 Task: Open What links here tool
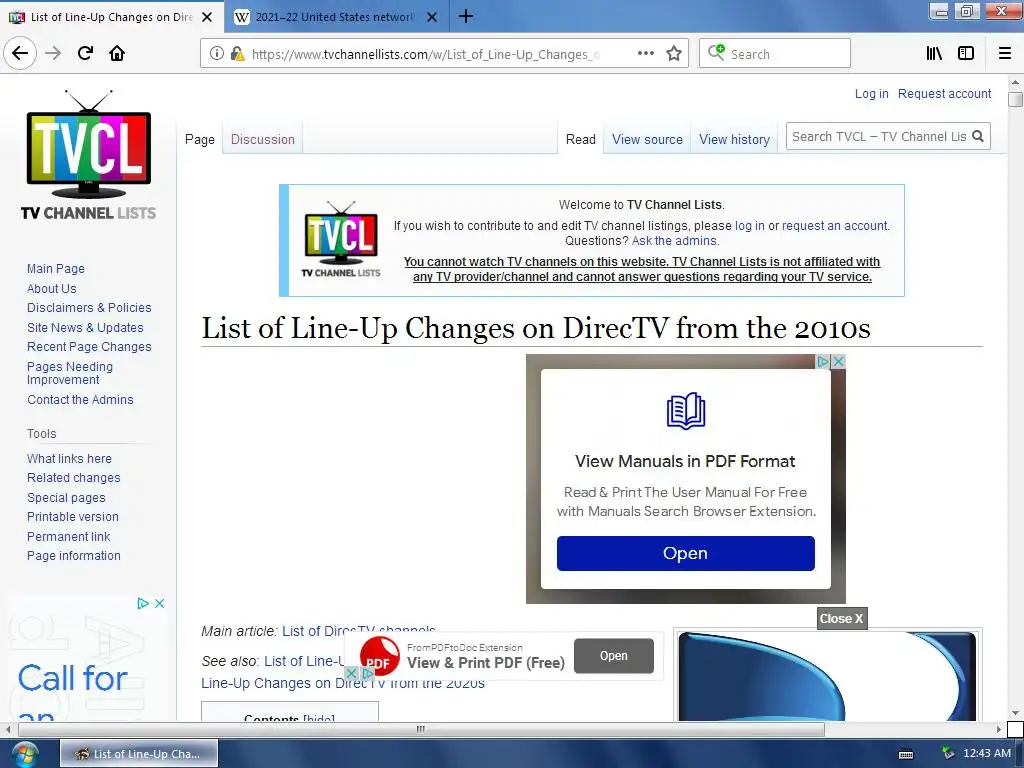click(69, 458)
